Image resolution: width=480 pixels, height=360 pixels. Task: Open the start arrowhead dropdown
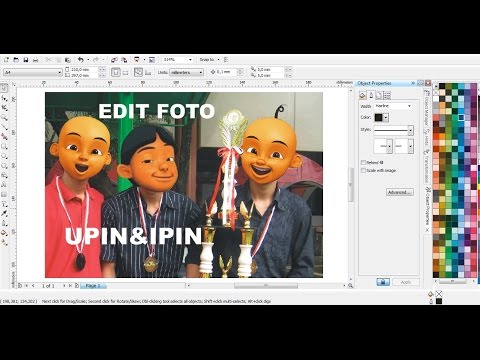pos(390,146)
